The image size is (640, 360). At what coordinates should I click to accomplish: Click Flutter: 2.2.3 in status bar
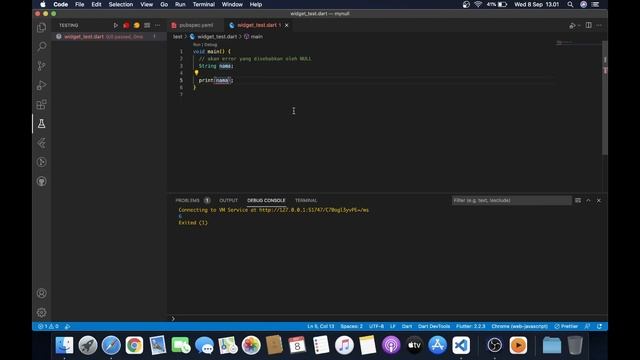coord(471,327)
